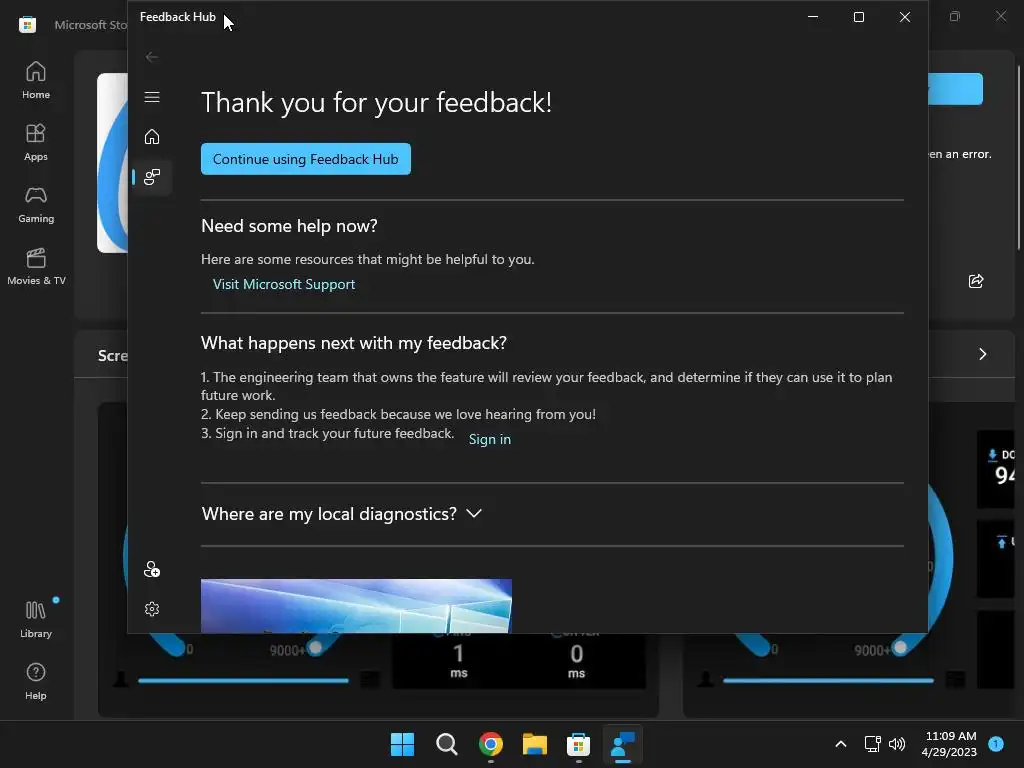Click Continue using Feedback Hub button
The image size is (1024, 768).
306,159
